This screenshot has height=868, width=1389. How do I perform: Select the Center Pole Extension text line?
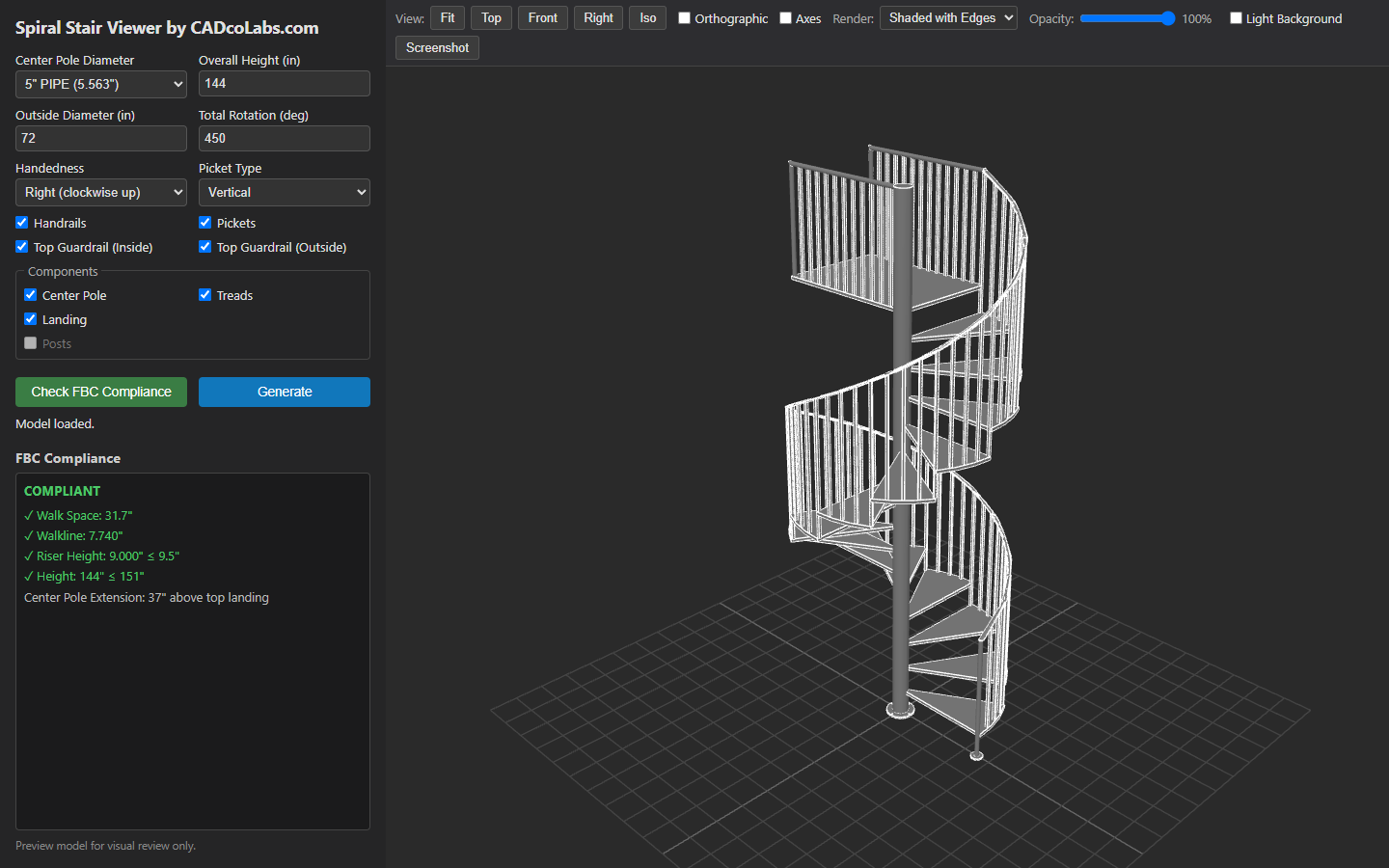click(x=147, y=597)
